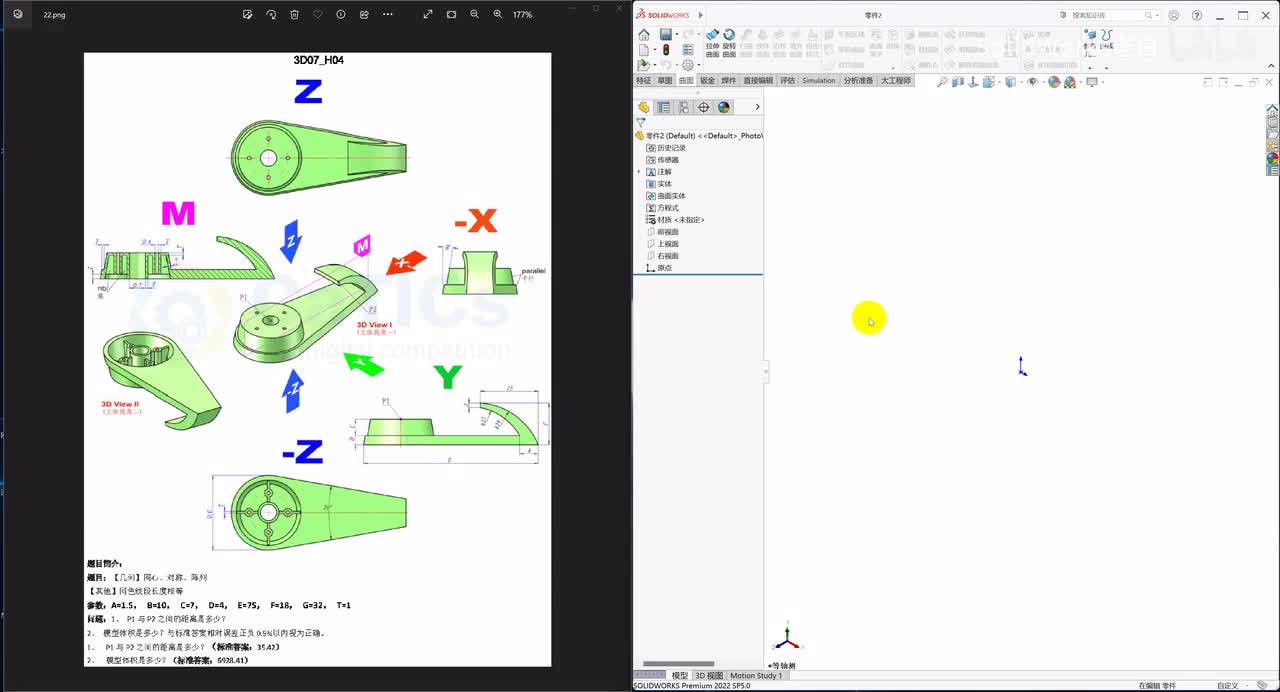1280x692 pixels.
Task: Toggle Photos full screen view
Action: point(428,15)
